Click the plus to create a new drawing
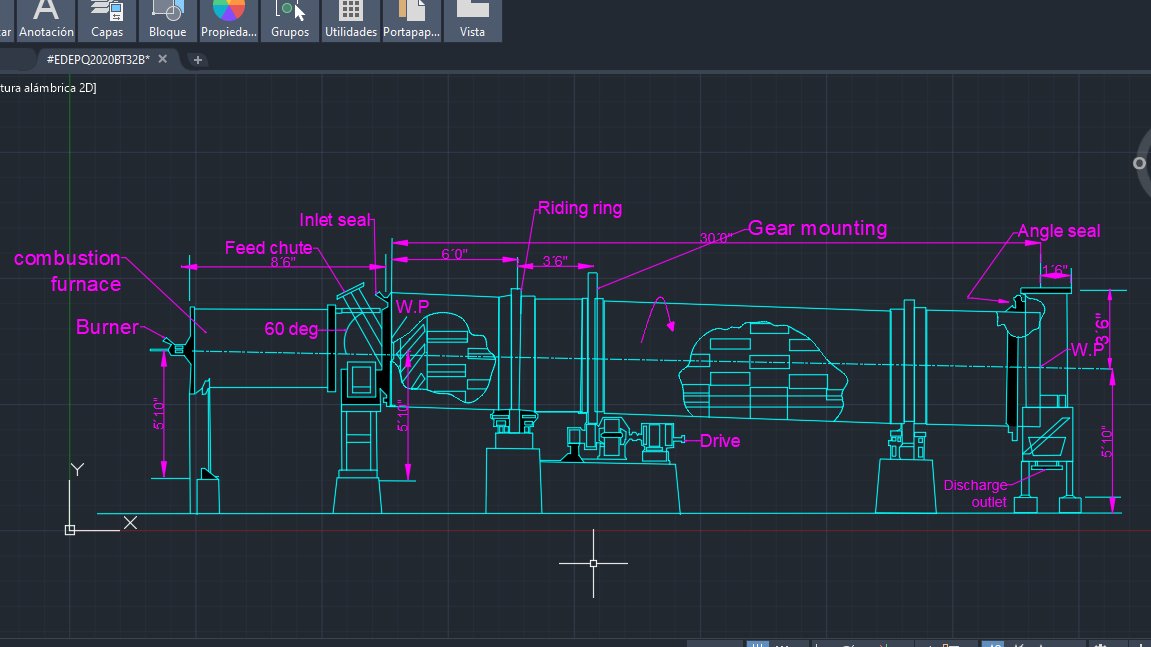The height and width of the screenshot is (647, 1151). point(198,60)
